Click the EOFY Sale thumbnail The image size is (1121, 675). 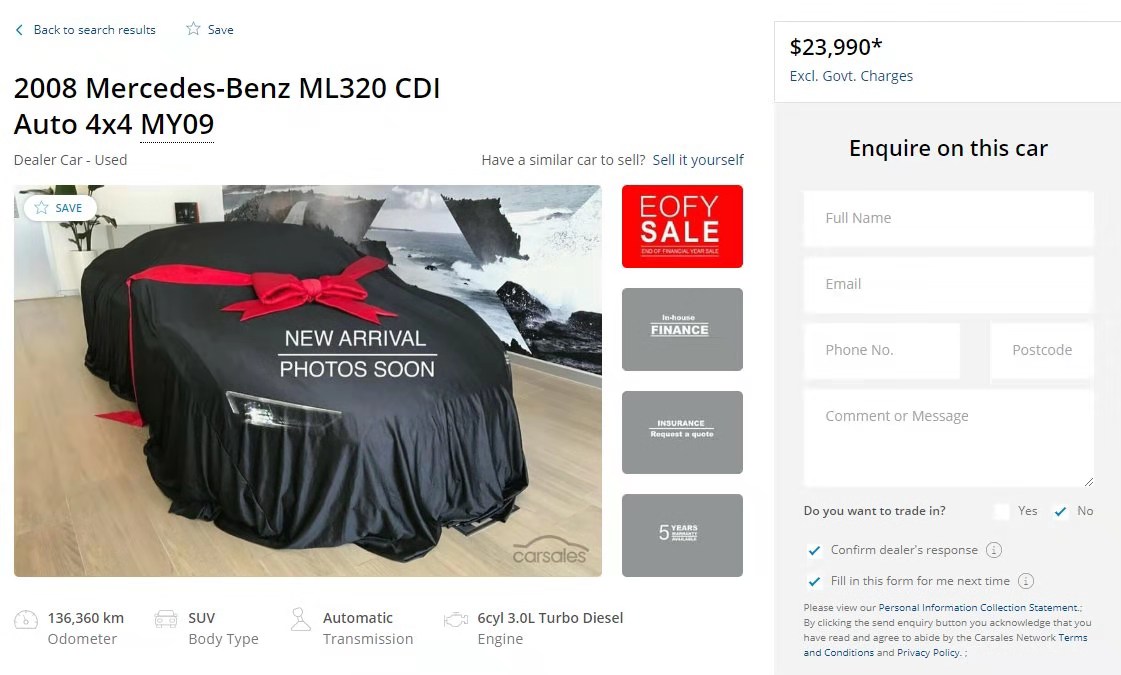pyautogui.click(x=682, y=227)
